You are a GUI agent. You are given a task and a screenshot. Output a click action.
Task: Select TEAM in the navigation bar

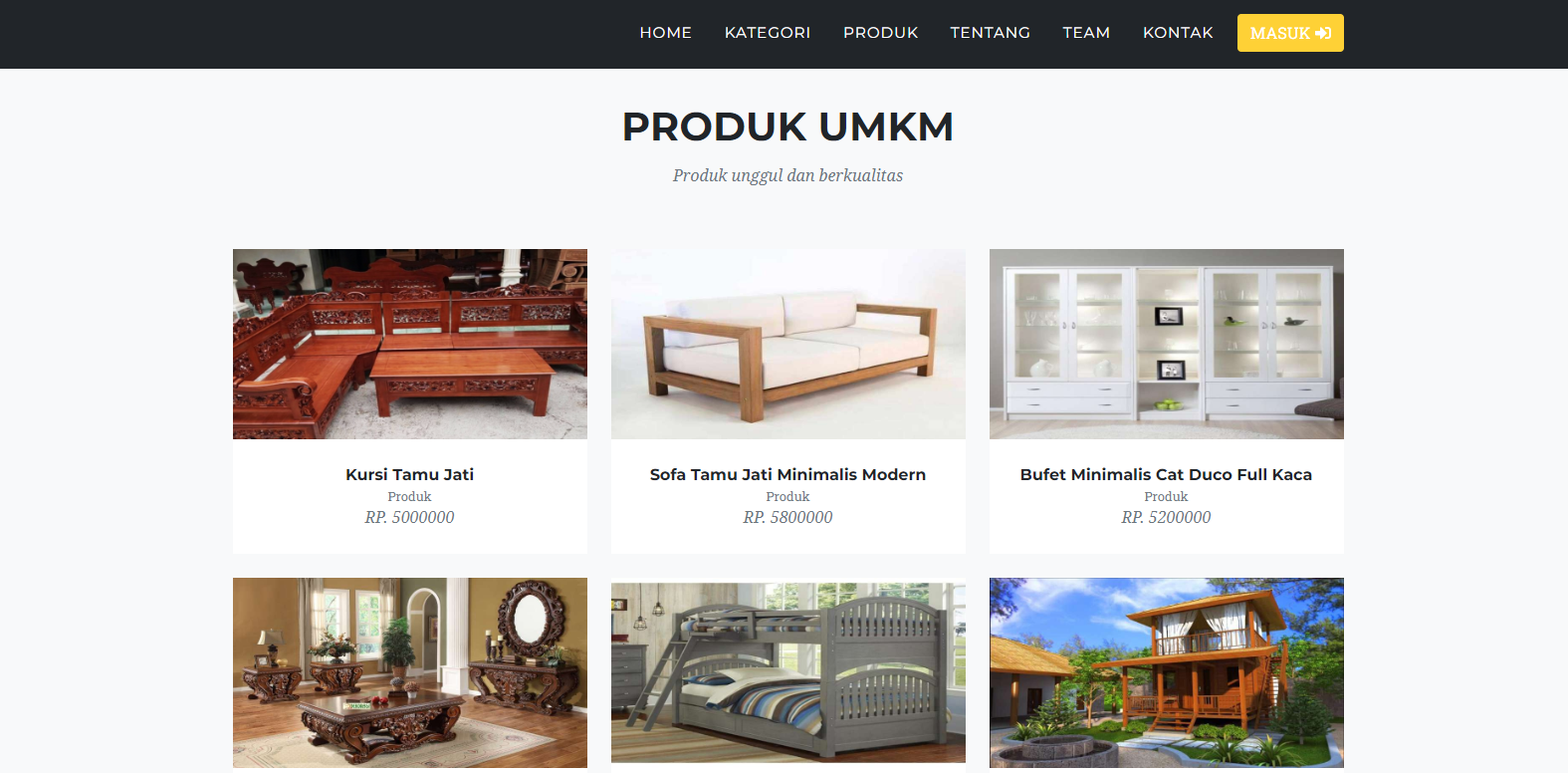(x=1086, y=33)
